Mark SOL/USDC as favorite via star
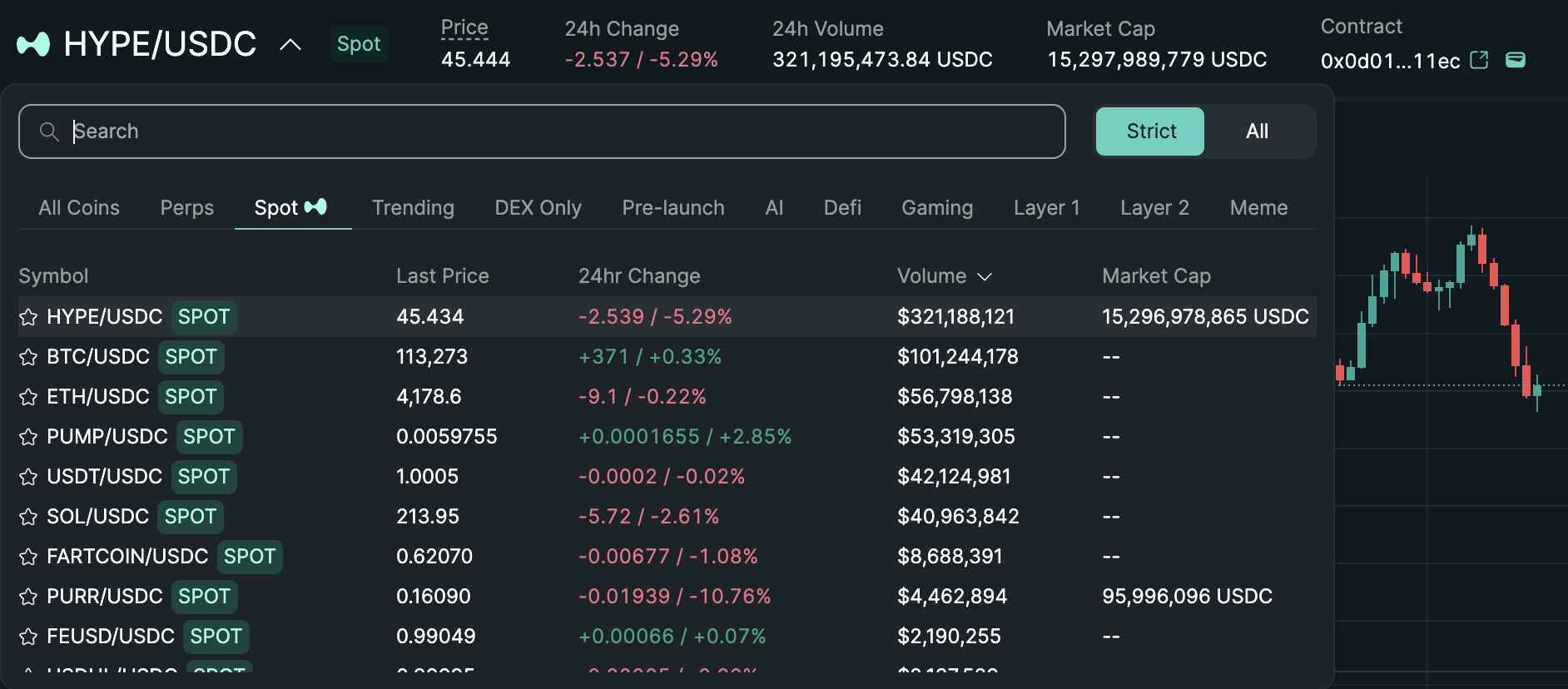The image size is (1568, 689). tap(28, 517)
